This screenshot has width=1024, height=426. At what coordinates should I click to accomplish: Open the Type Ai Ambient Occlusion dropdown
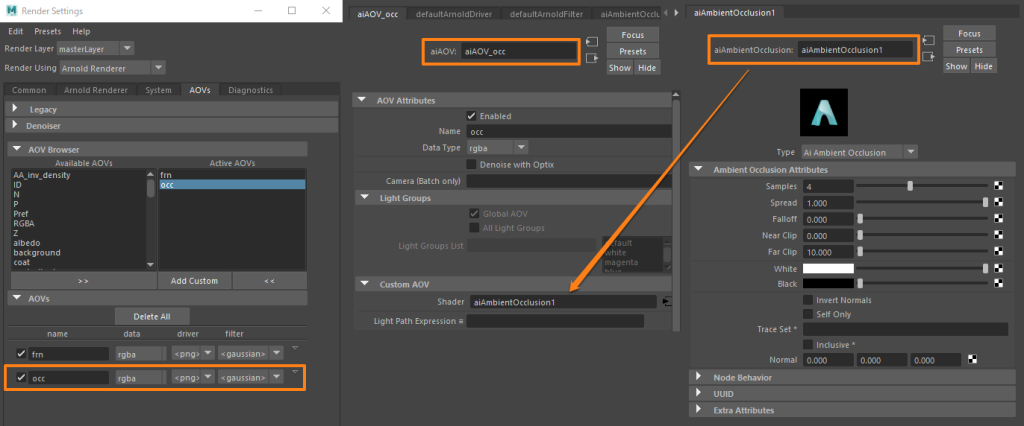click(859, 152)
